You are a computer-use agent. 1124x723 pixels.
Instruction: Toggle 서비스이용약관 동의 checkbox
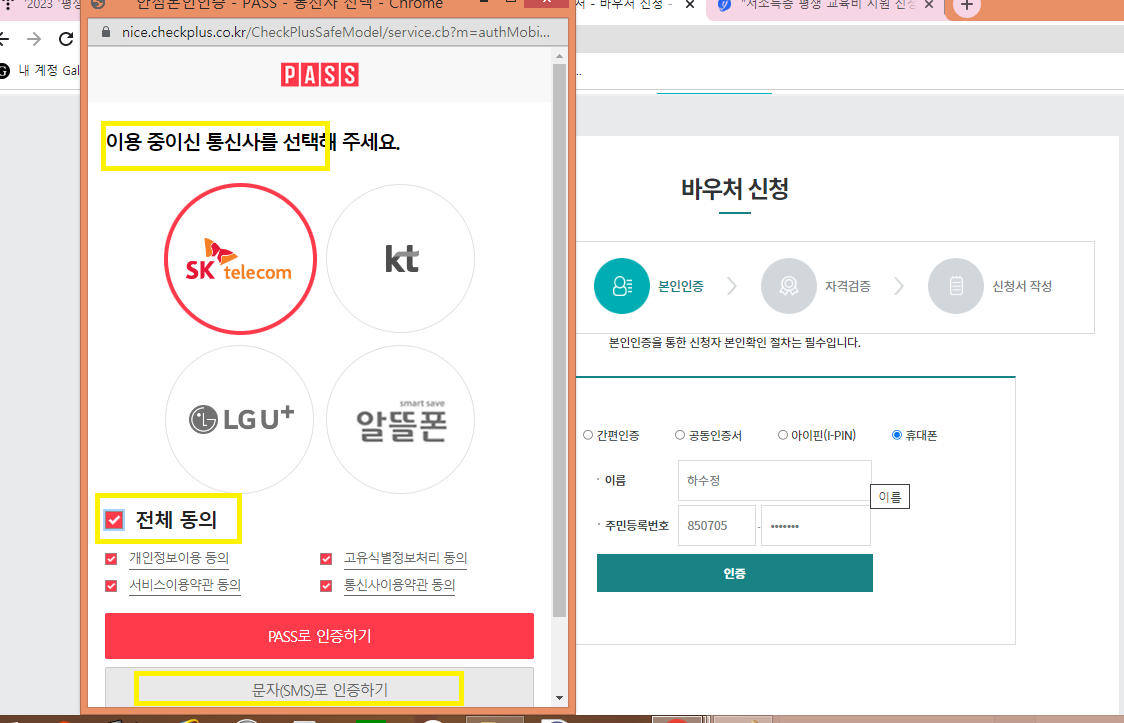pyautogui.click(x=111, y=585)
